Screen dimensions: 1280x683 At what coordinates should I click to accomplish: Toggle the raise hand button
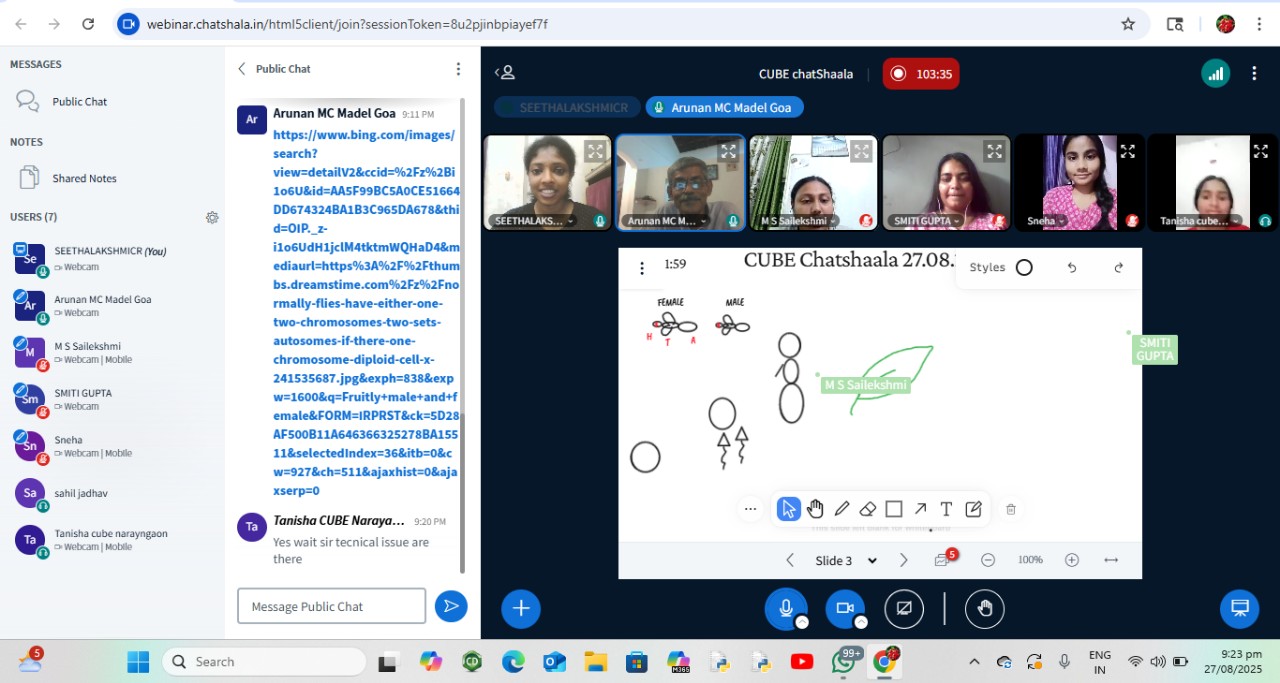(984, 608)
